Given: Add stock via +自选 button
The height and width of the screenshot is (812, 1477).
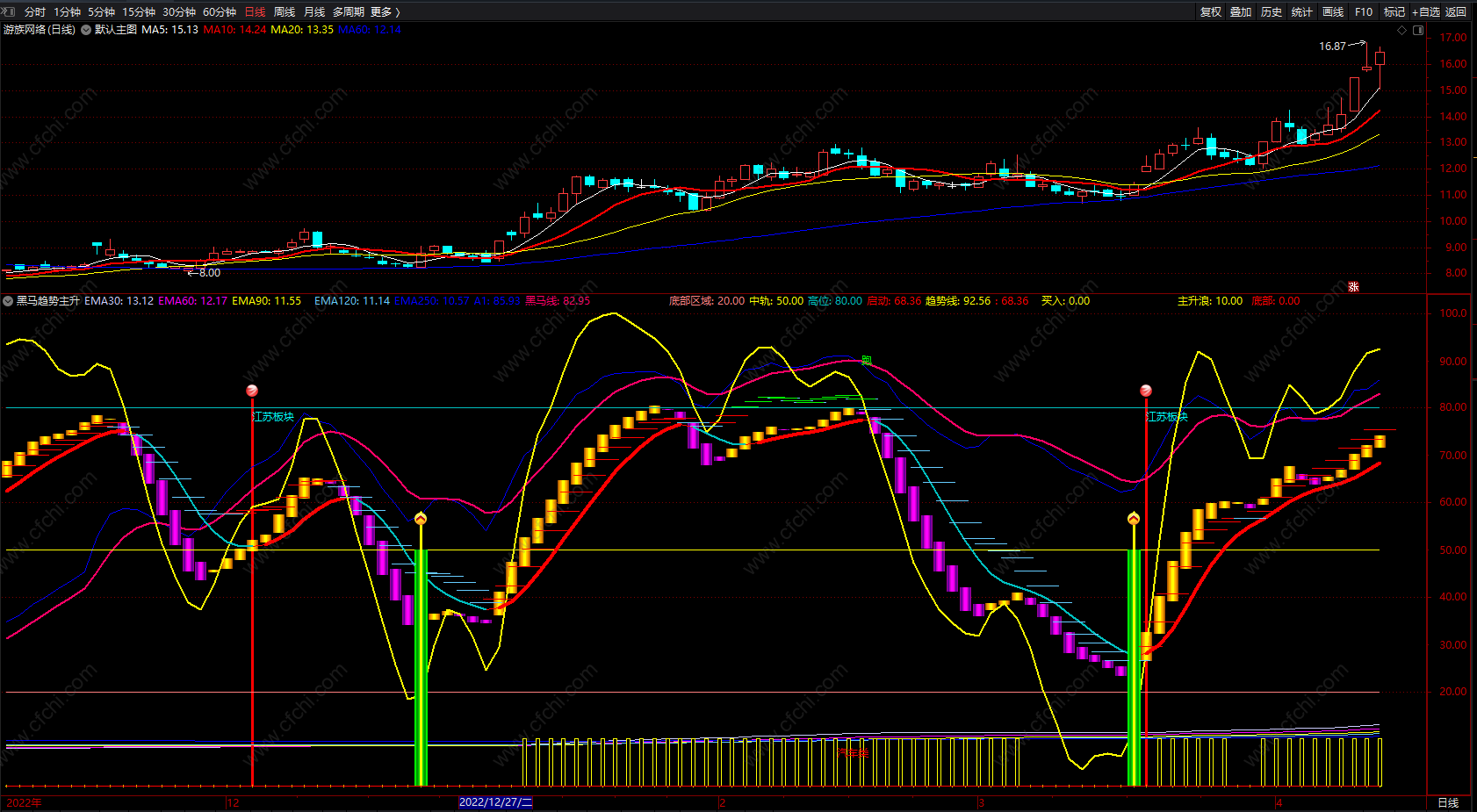Looking at the screenshot, I should pos(1425,11).
